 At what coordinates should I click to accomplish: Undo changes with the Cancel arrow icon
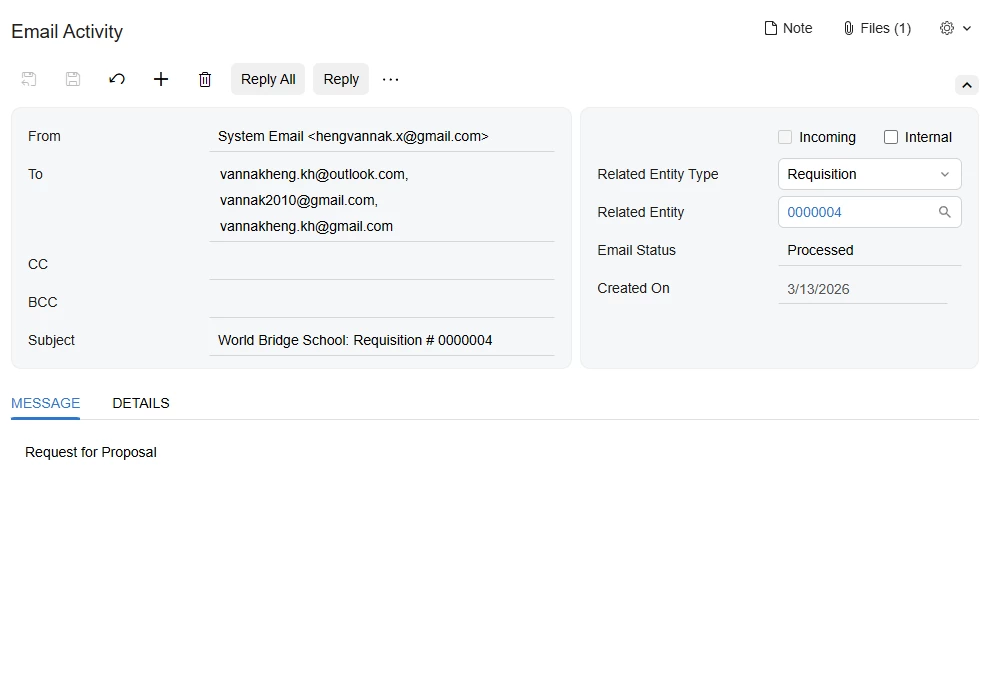tap(117, 79)
